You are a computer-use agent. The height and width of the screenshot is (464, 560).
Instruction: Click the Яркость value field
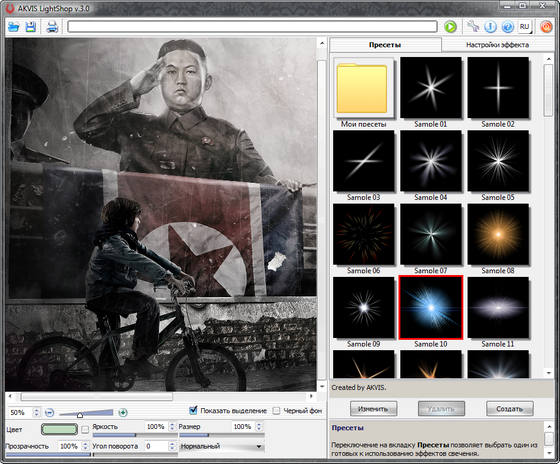(x=156, y=426)
